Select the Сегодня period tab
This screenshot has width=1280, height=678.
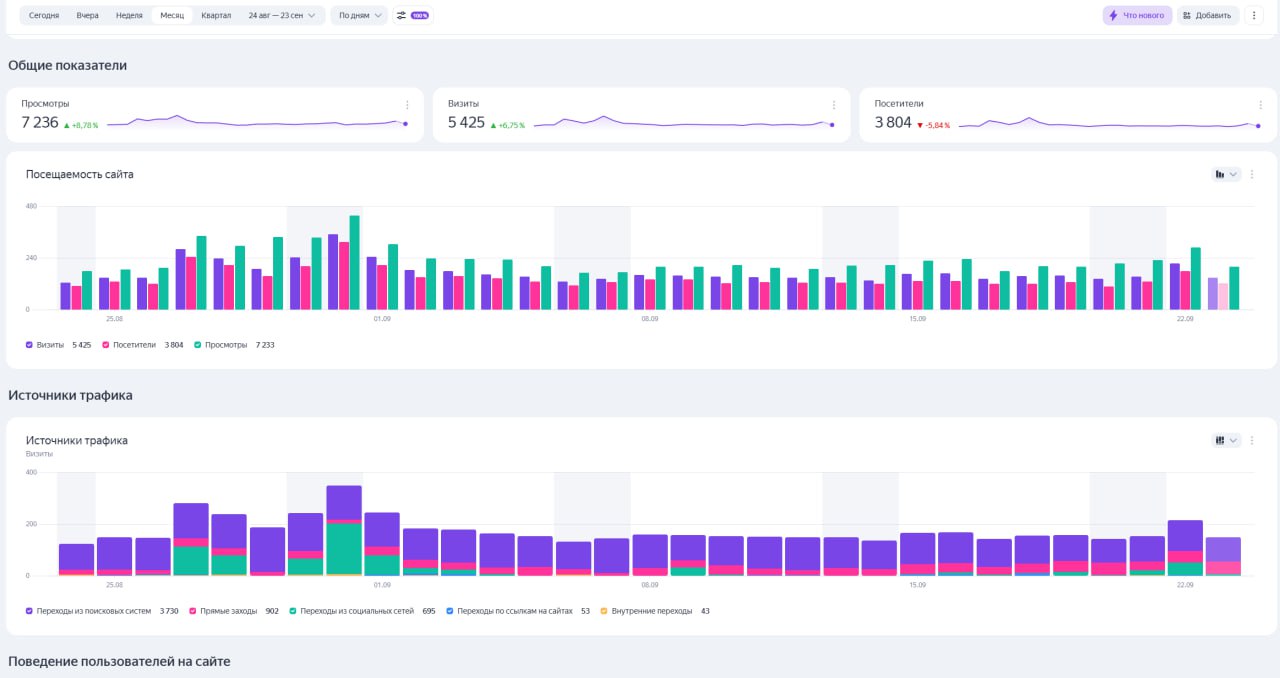pyautogui.click(x=44, y=16)
